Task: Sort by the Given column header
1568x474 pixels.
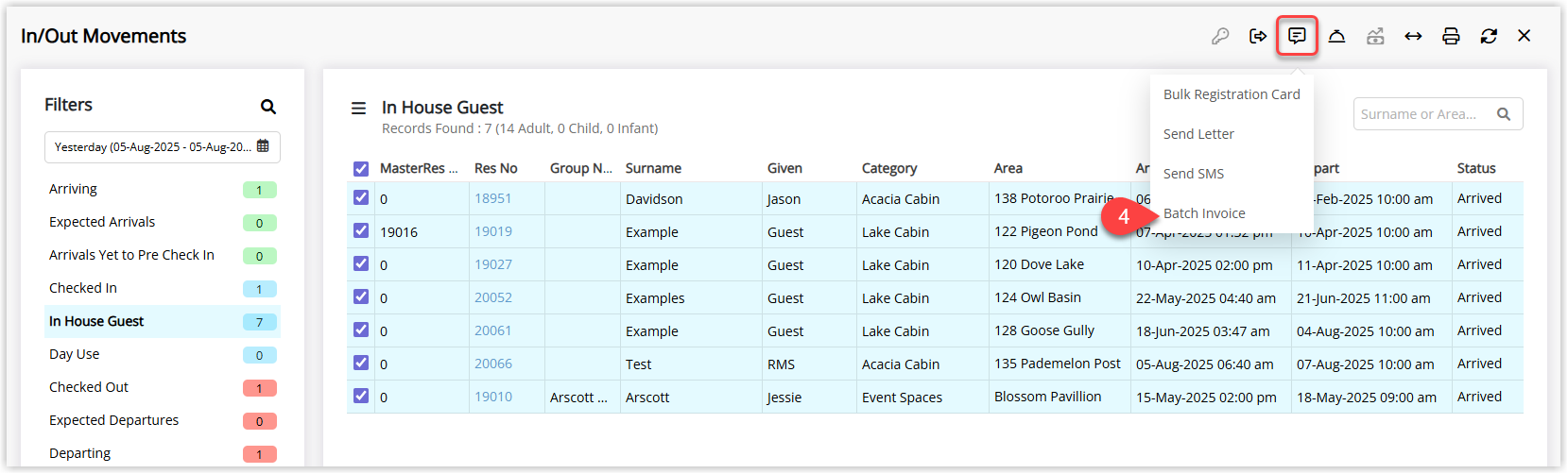Action: (x=784, y=168)
